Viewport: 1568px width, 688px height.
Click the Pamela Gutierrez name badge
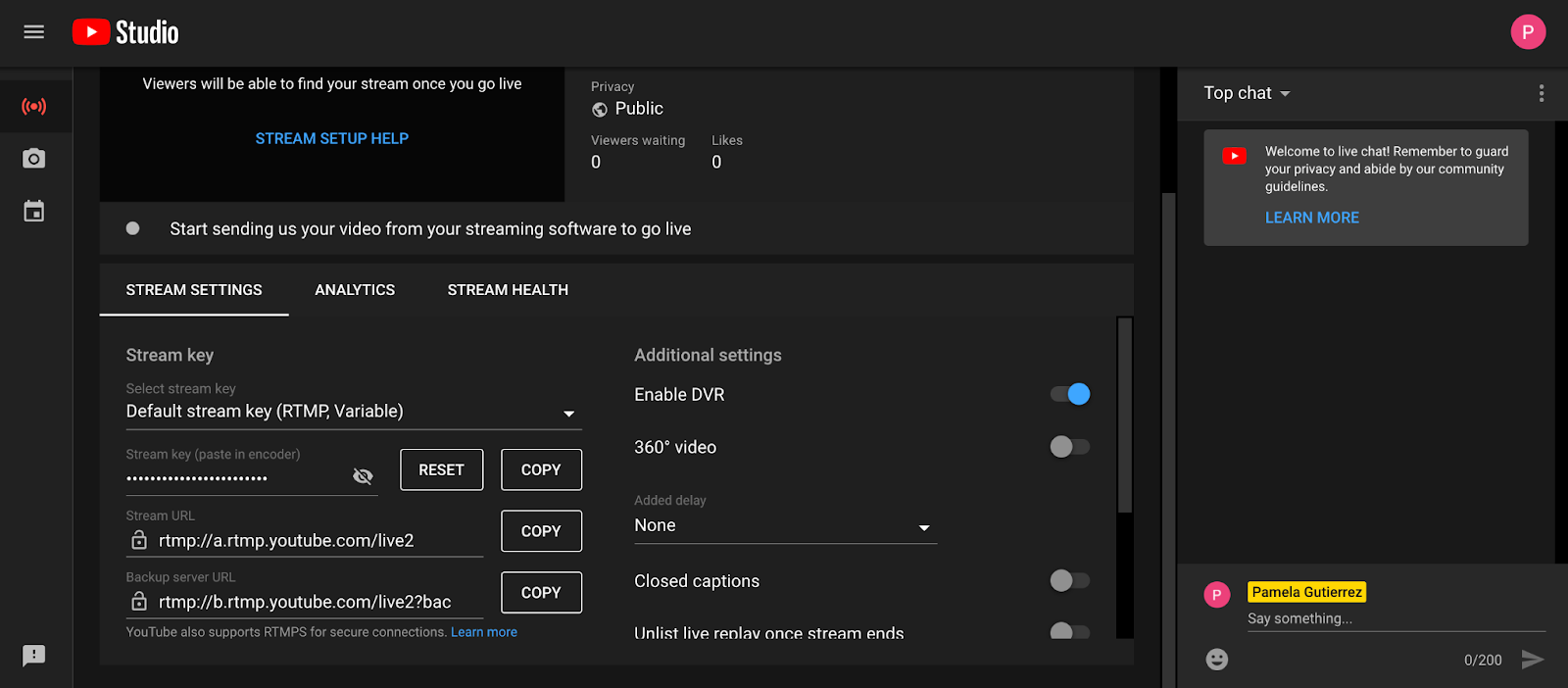pyautogui.click(x=1306, y=592)
